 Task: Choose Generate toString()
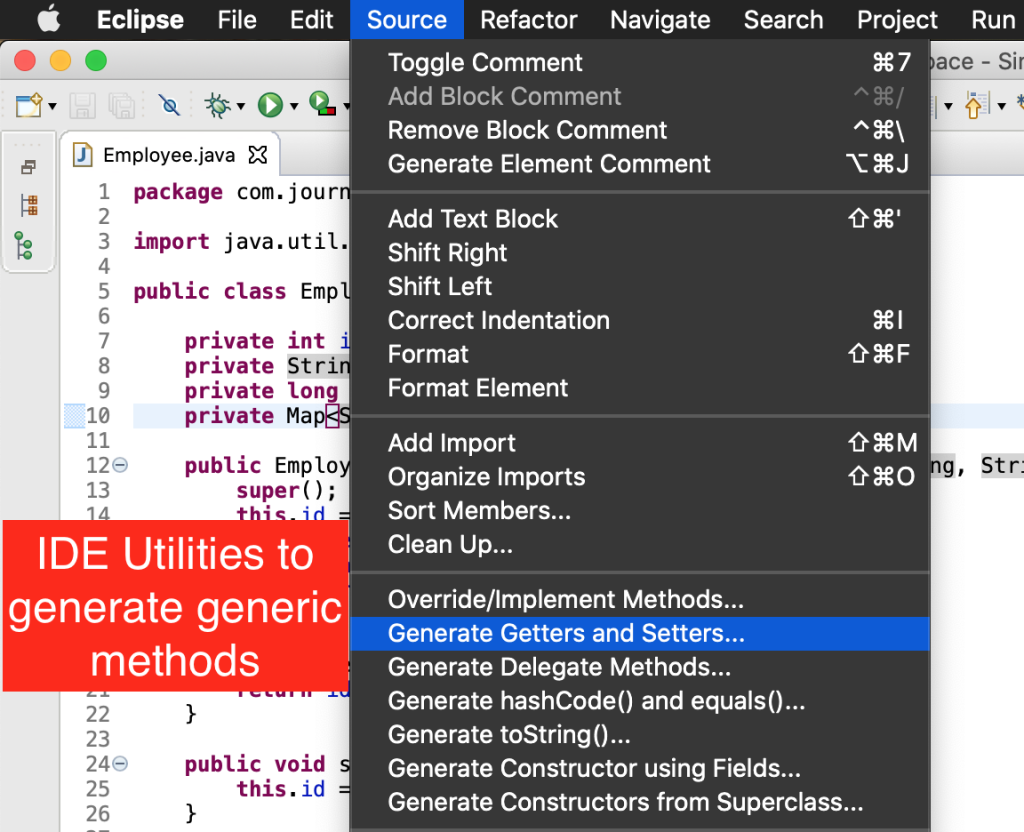640,735
